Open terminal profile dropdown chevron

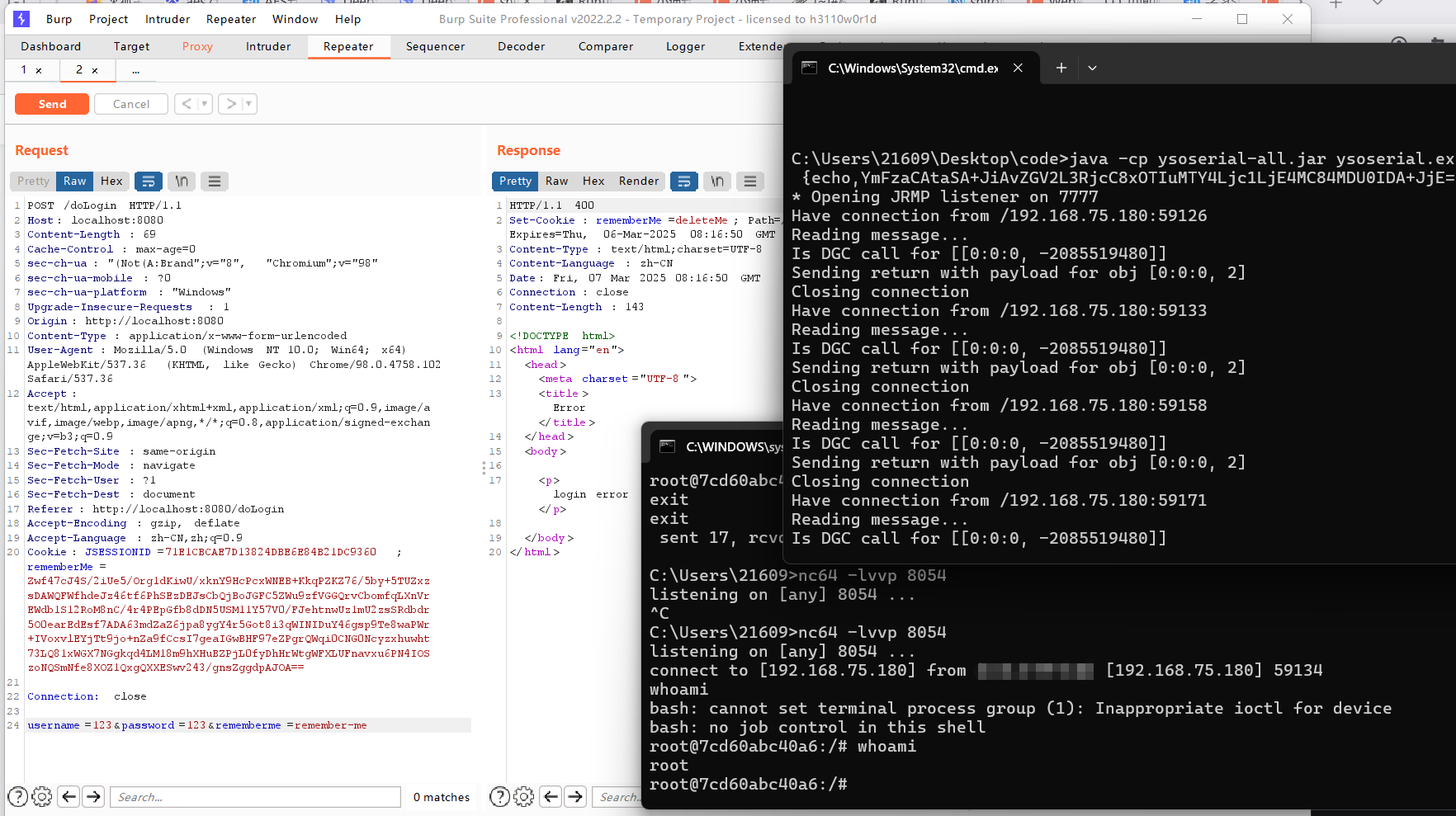pos(1092,68)
